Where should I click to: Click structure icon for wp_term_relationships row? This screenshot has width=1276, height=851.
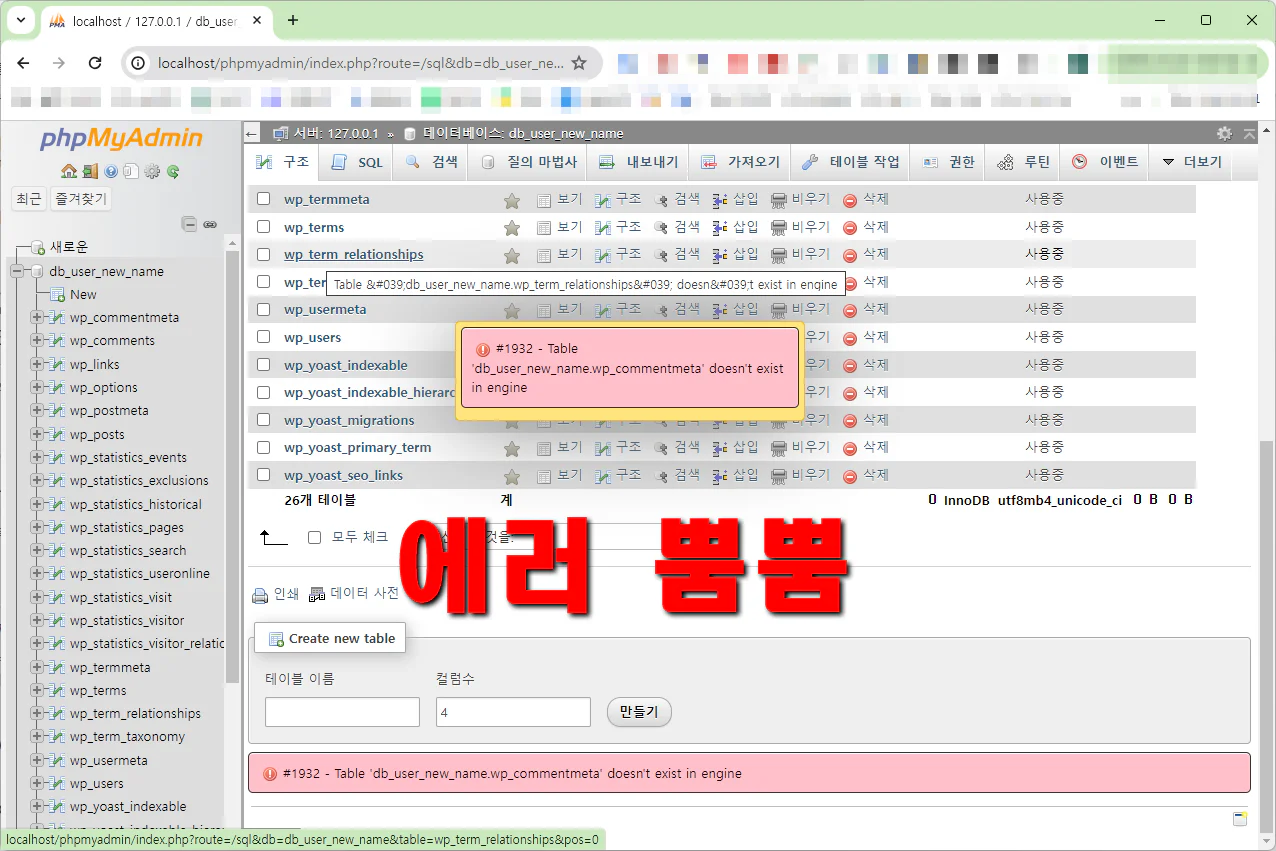[x=602, y=255]
